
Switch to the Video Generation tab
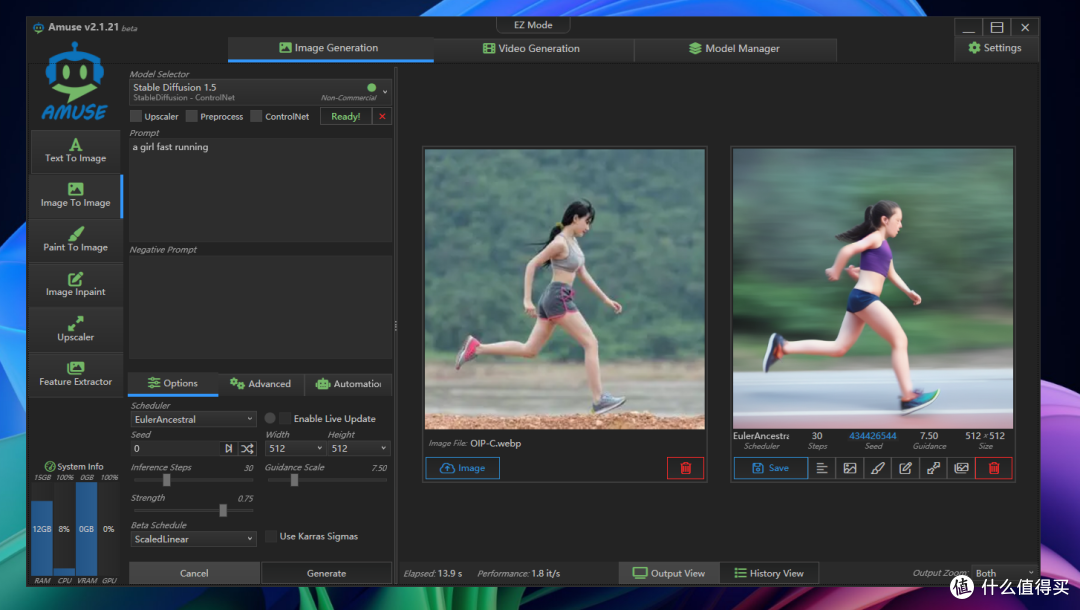[531, 48]
